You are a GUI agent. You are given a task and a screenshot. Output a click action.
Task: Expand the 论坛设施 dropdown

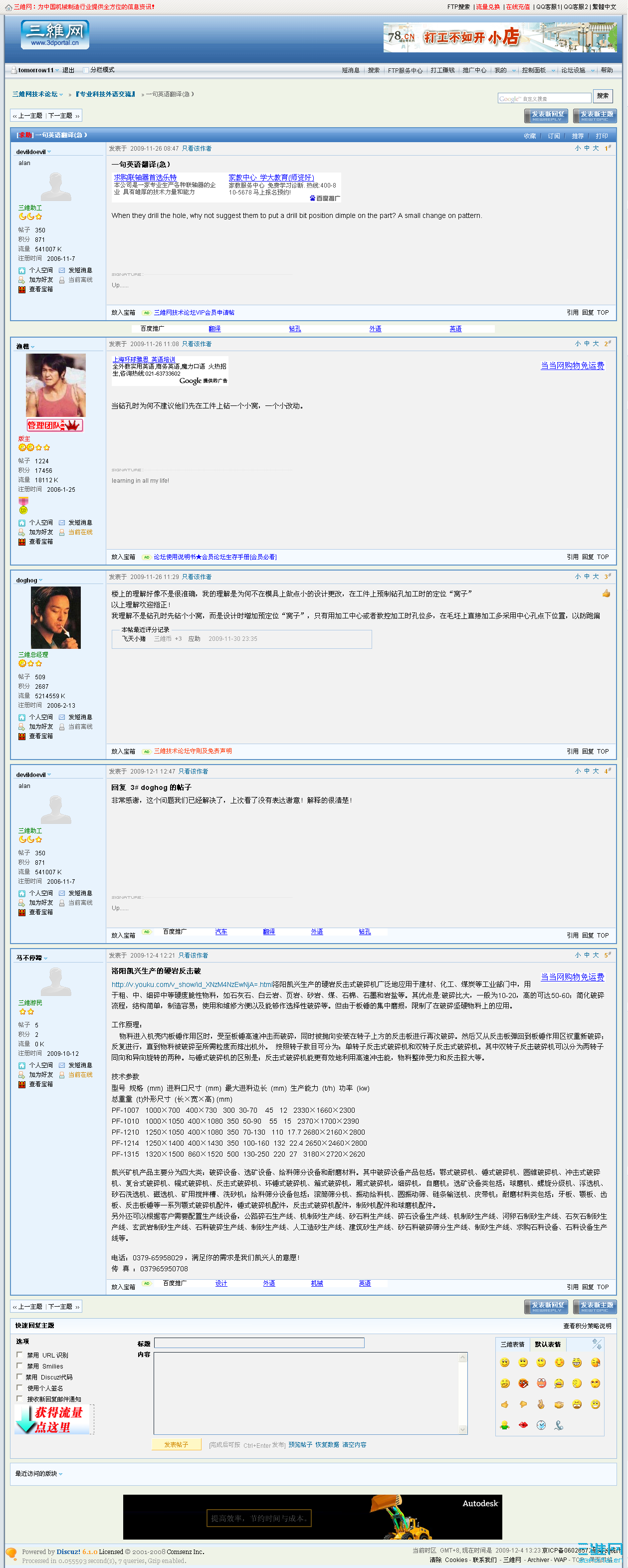592,71
